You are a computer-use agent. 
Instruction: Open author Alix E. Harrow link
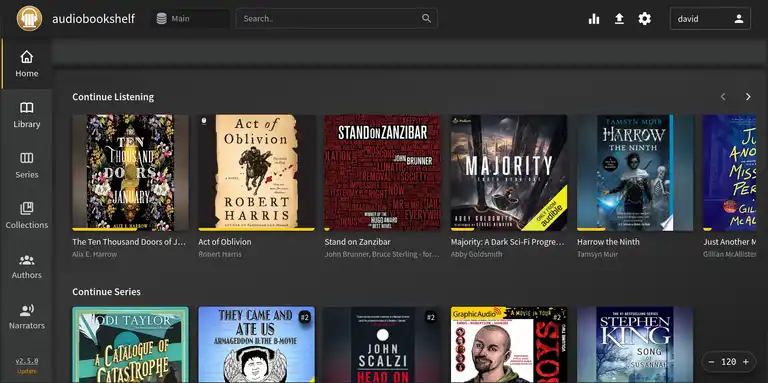pos(95,254)
